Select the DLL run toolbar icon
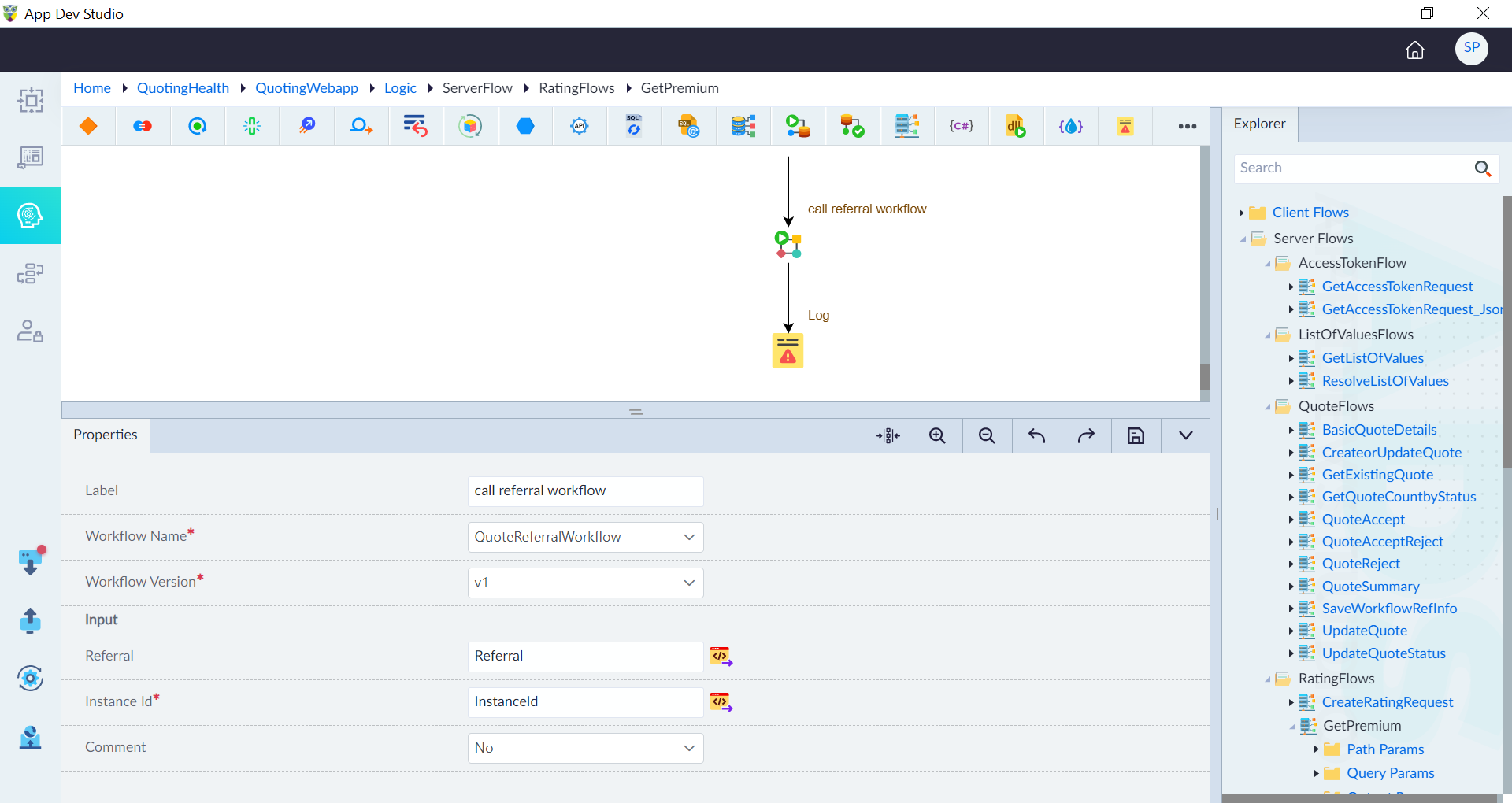The height and width of the screenshot is (803, 1512). (1016, 126)
